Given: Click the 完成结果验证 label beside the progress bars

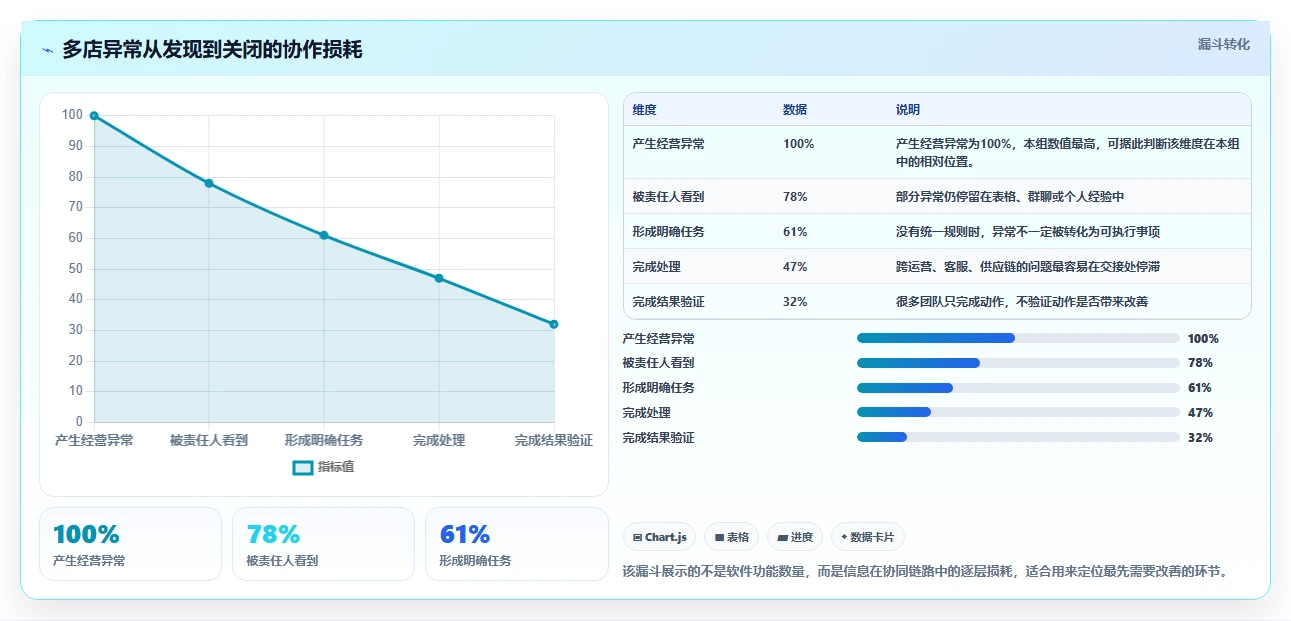Looking at the screenshot, I should [658, 438].
